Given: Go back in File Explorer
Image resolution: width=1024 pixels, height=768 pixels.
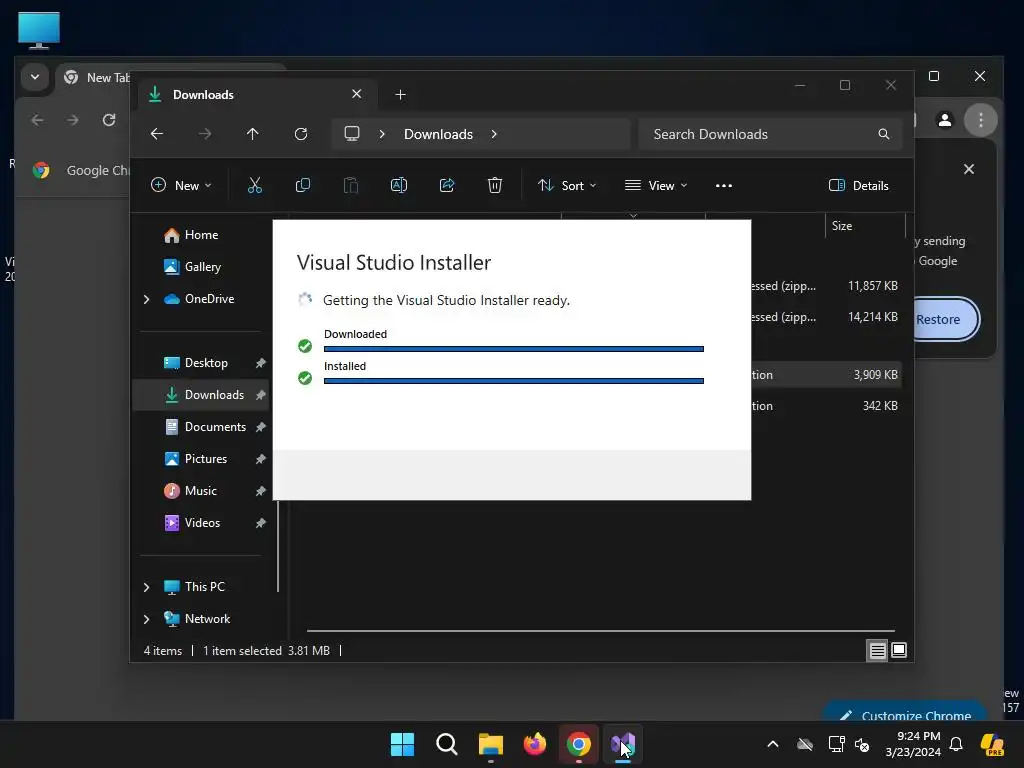Looking at the screenshot, I should pyautogui.click(x=157, y=134).
